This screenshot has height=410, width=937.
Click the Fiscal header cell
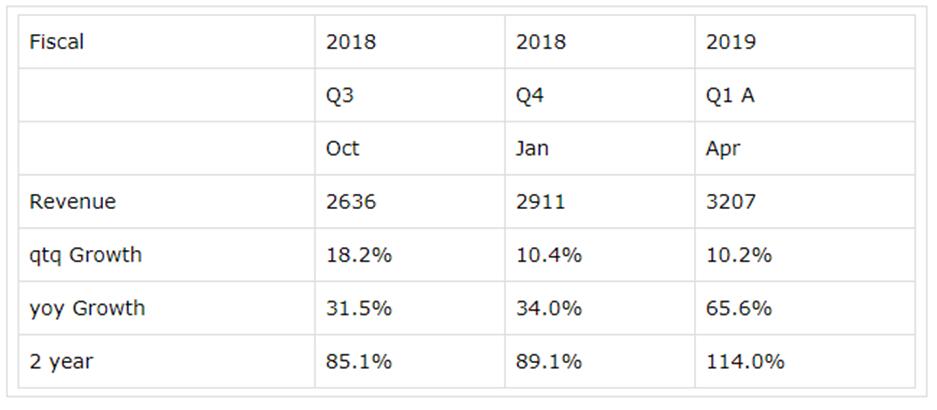coord(57,42)
